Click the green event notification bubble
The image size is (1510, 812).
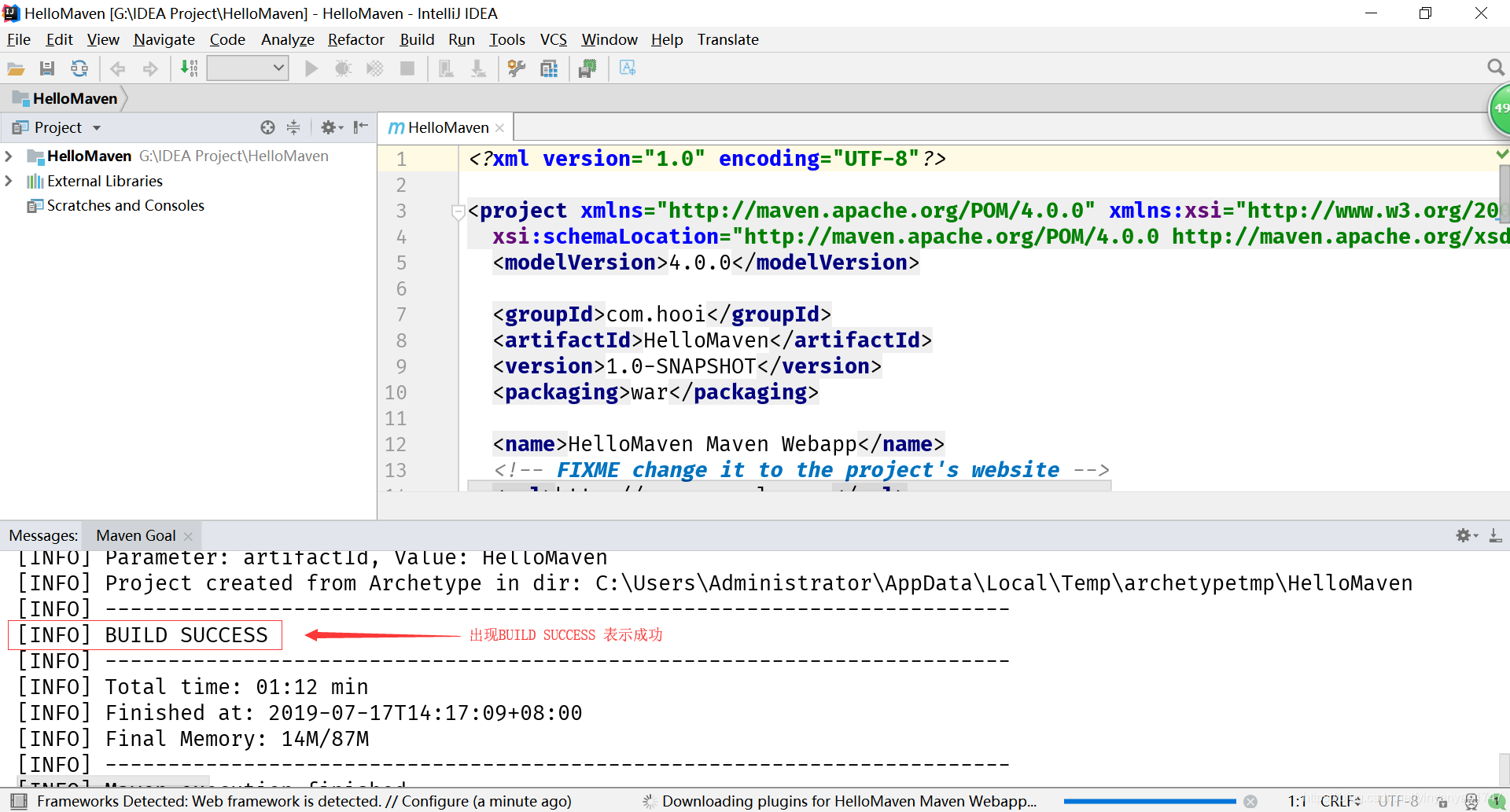pyautogui.click(x=1495, y=801)
